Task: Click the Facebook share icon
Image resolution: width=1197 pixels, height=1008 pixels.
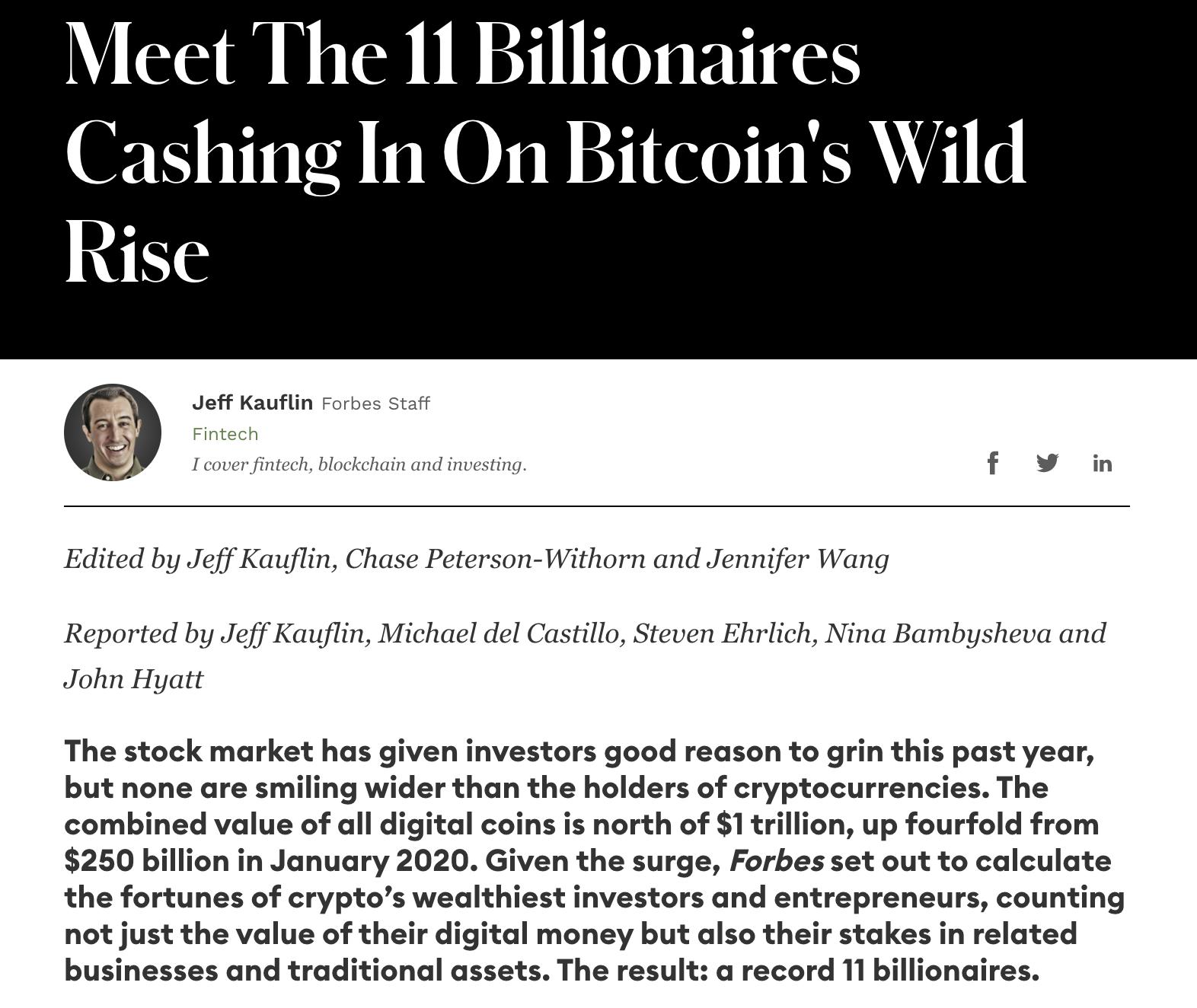Action: click(x=994, y=461)
